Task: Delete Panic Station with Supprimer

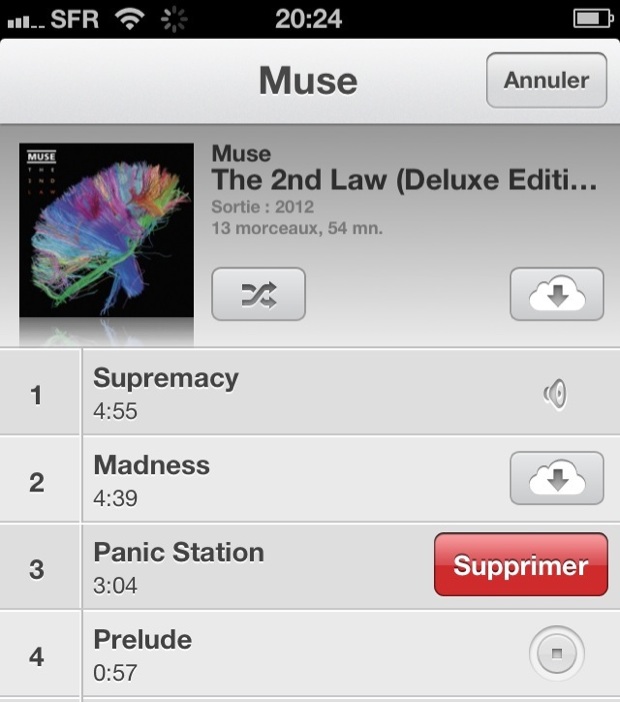Action: (x=521, y=564)
